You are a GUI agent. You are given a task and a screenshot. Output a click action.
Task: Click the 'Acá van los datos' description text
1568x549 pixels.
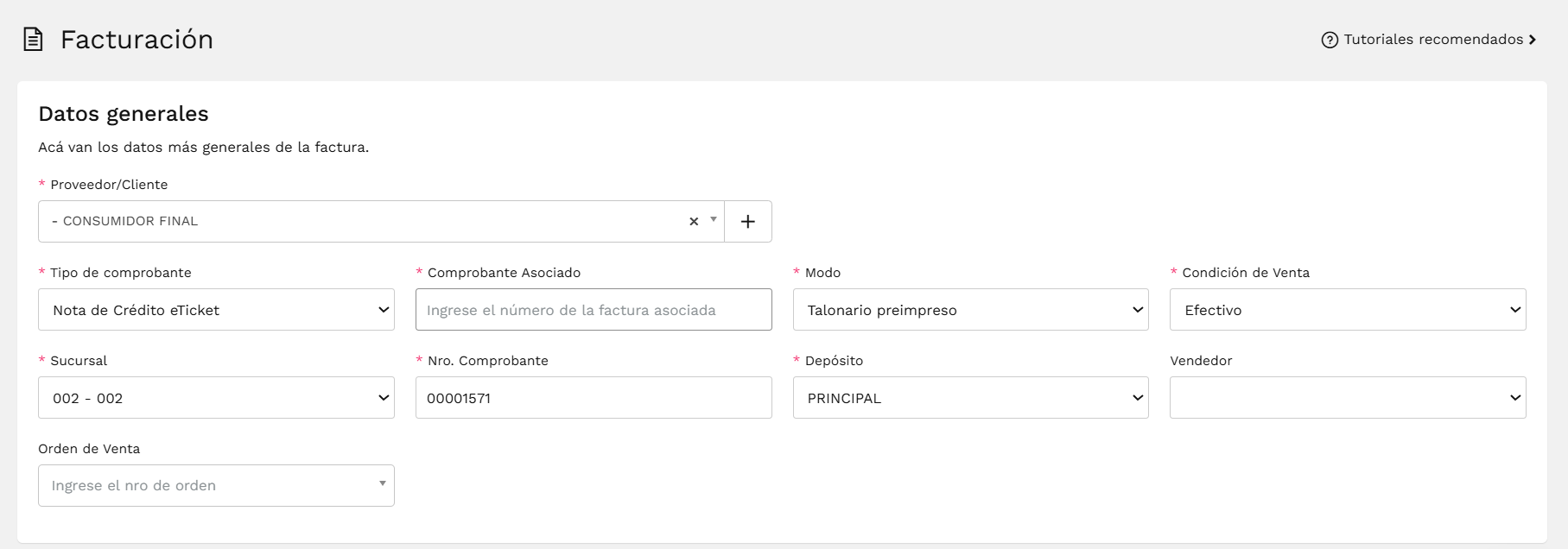[x=203, y=148]
